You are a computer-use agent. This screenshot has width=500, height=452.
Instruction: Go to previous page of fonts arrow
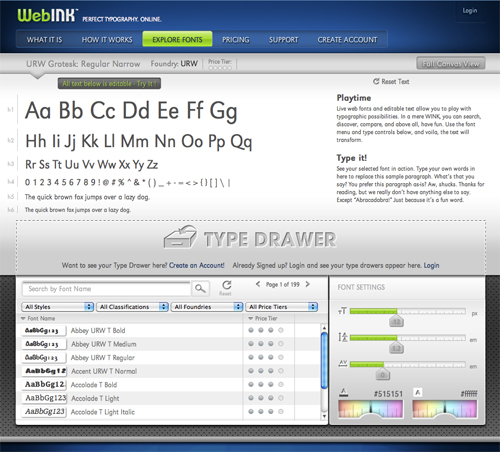click(x=258, y=284)
